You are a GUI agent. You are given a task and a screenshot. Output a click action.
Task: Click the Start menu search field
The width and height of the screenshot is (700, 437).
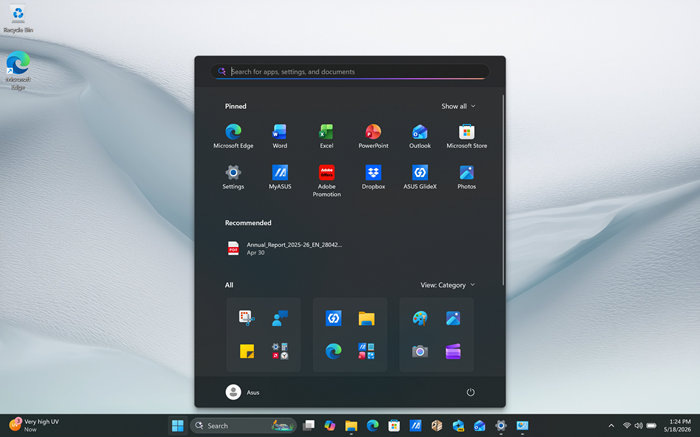(350, 71)
